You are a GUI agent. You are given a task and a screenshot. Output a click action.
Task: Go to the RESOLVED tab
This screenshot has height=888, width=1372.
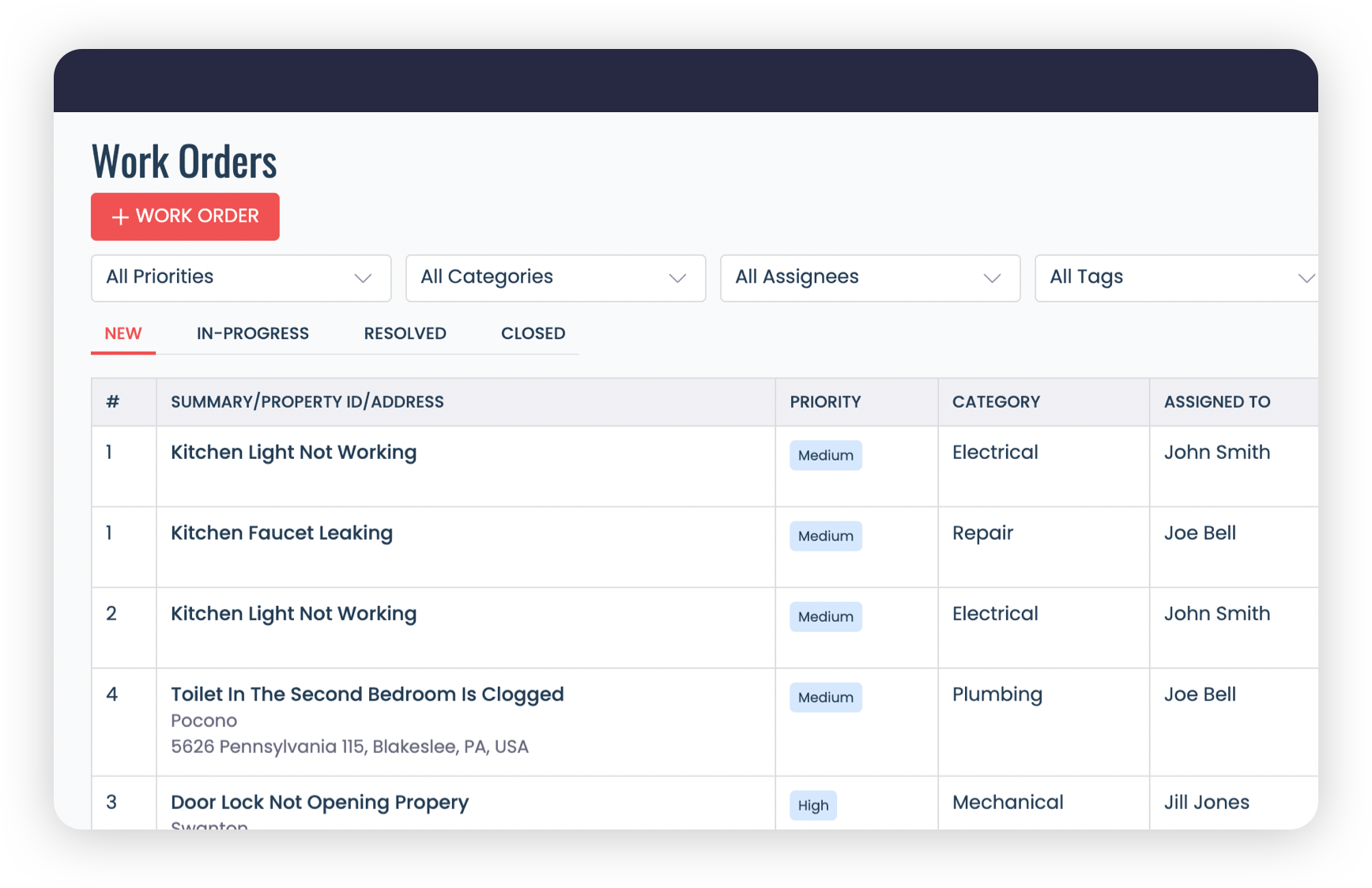tap(405, 333)
